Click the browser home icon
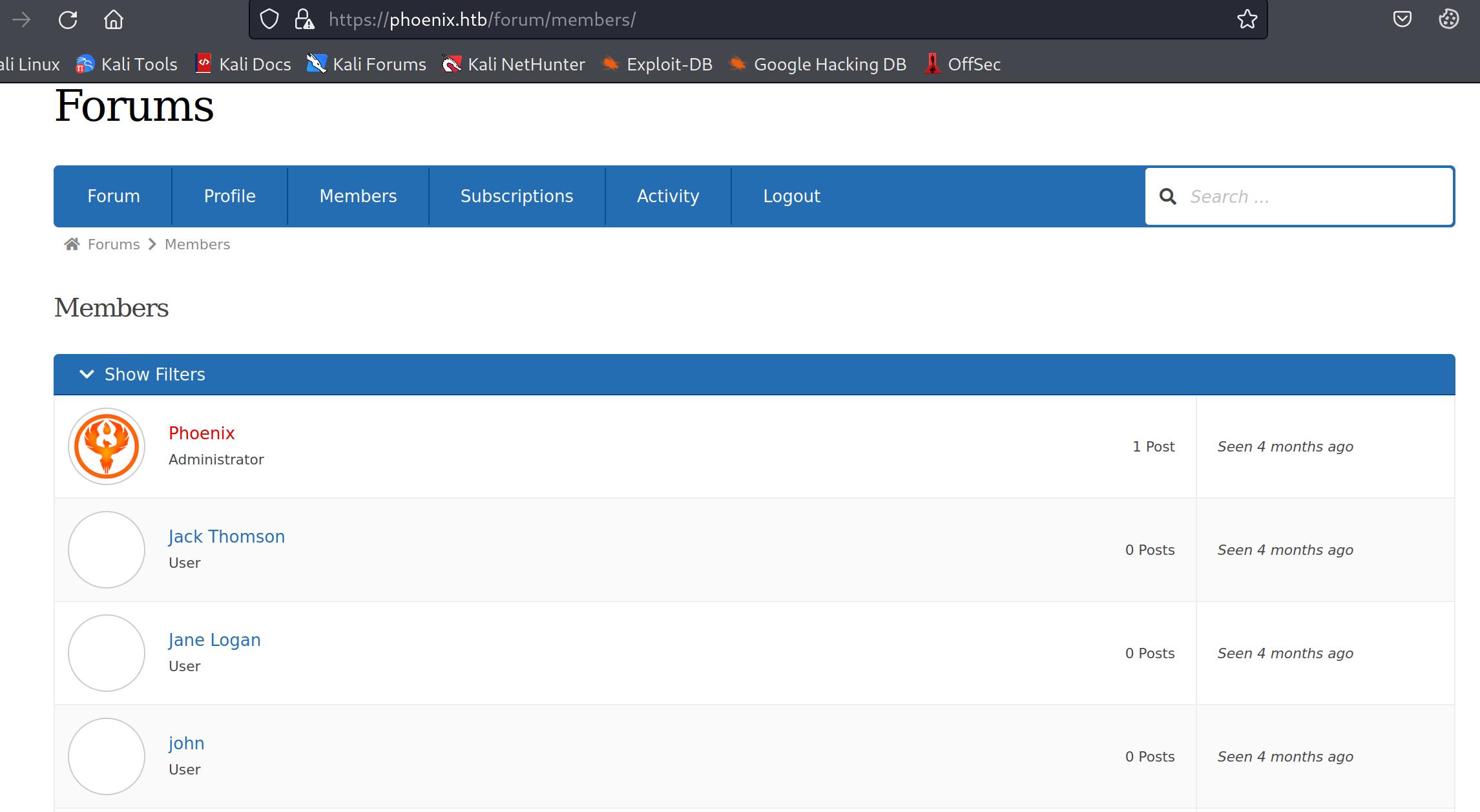 (114, 20)
